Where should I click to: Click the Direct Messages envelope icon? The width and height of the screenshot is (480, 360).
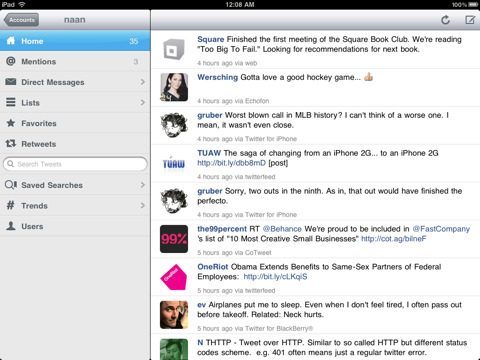coord(11,82)
